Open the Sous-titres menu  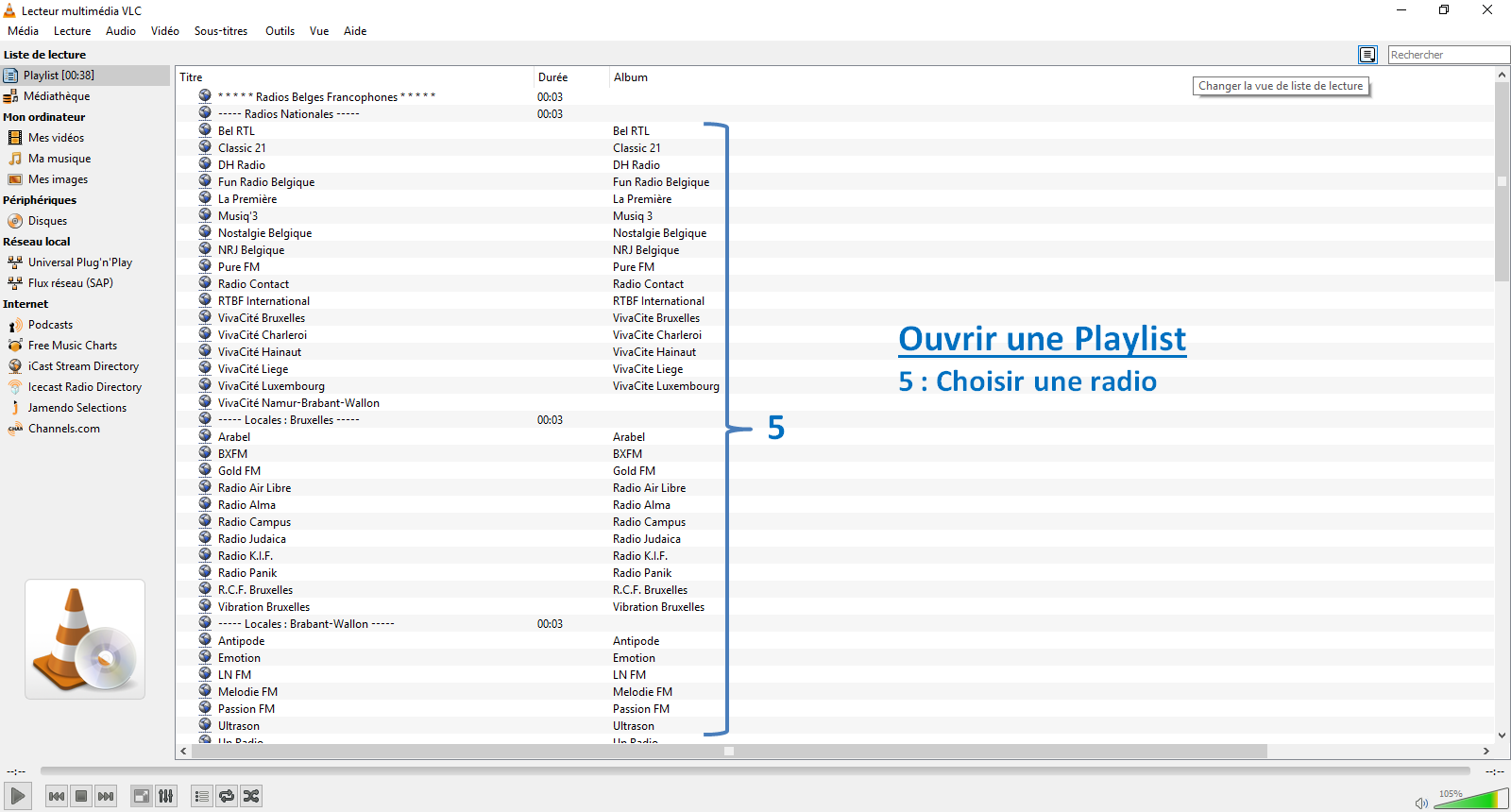221,31
